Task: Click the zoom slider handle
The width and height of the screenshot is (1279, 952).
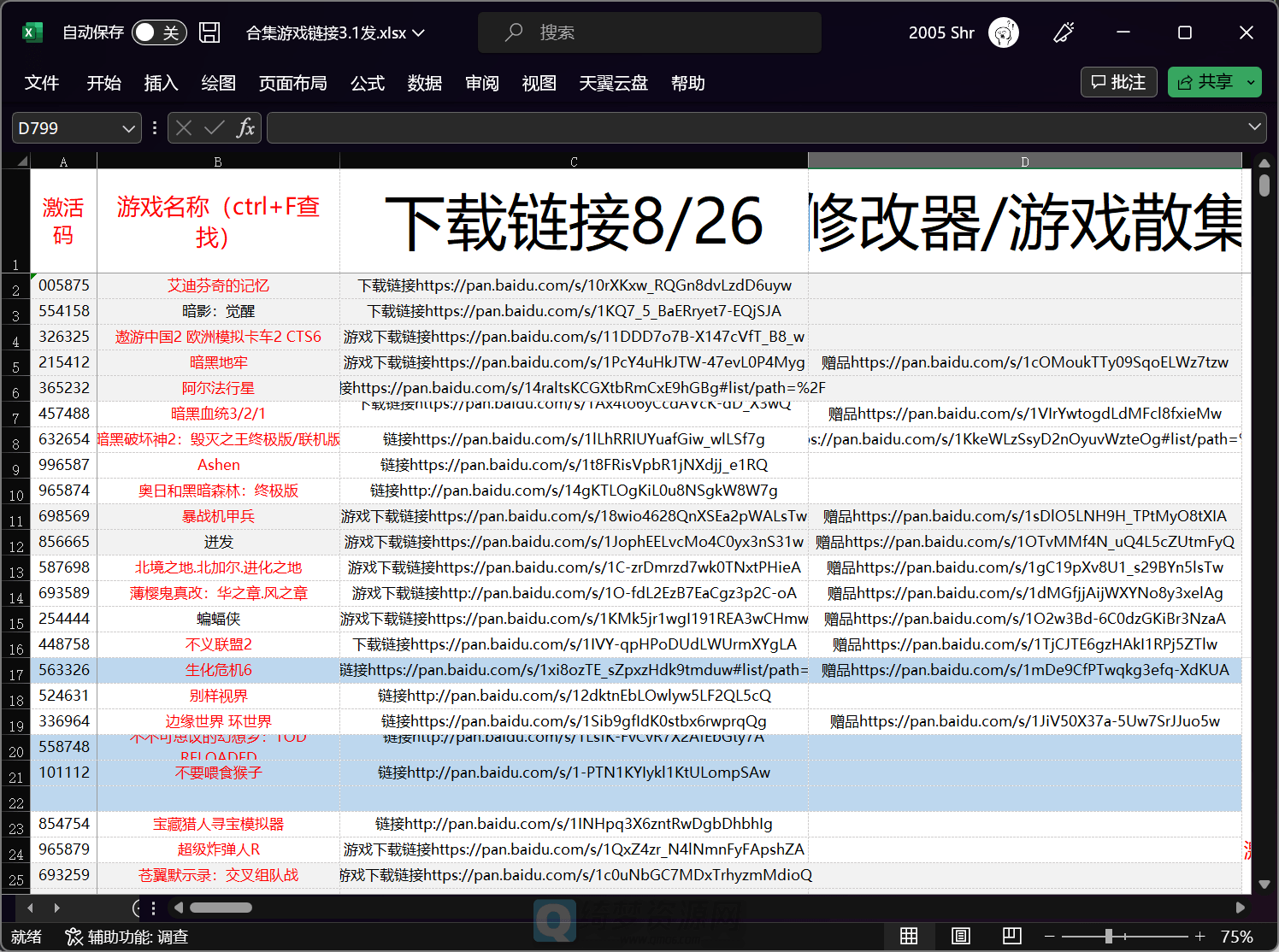Action: [x=1109, y=937]
